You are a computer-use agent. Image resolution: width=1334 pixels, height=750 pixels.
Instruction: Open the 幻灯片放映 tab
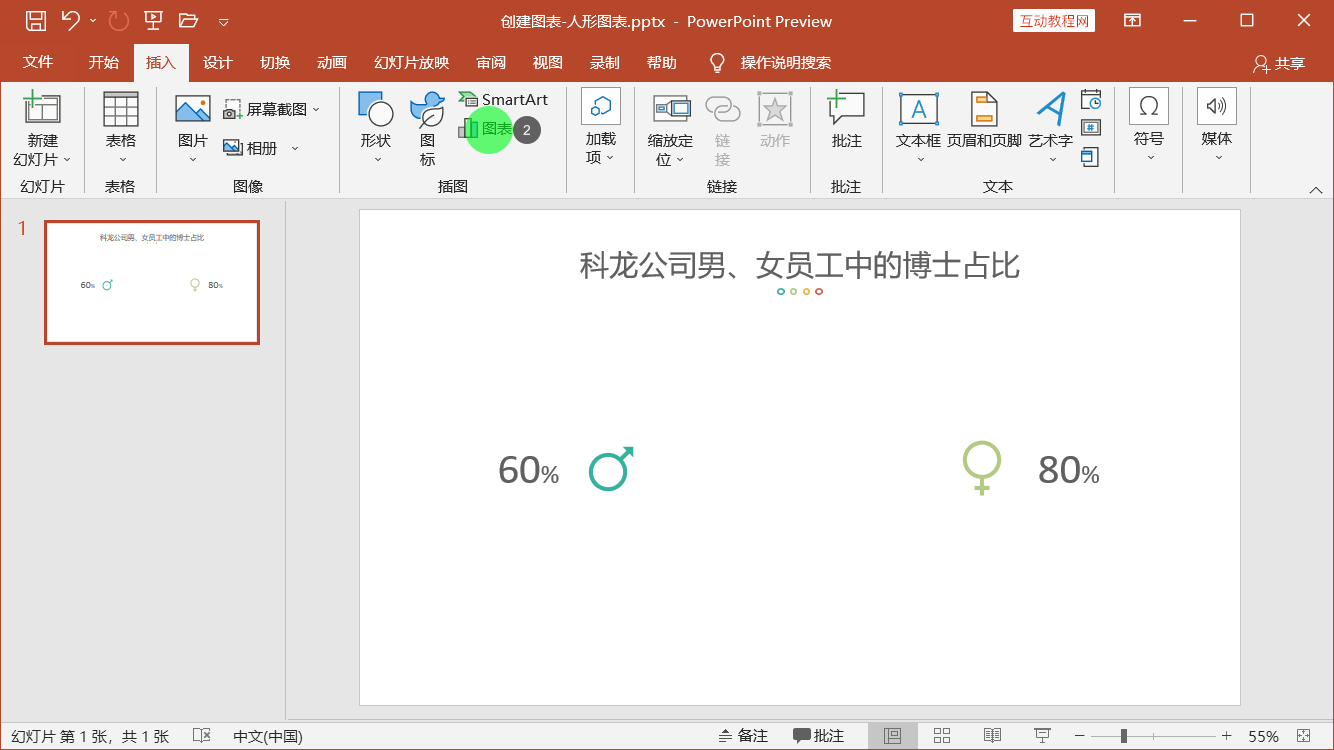412,62
